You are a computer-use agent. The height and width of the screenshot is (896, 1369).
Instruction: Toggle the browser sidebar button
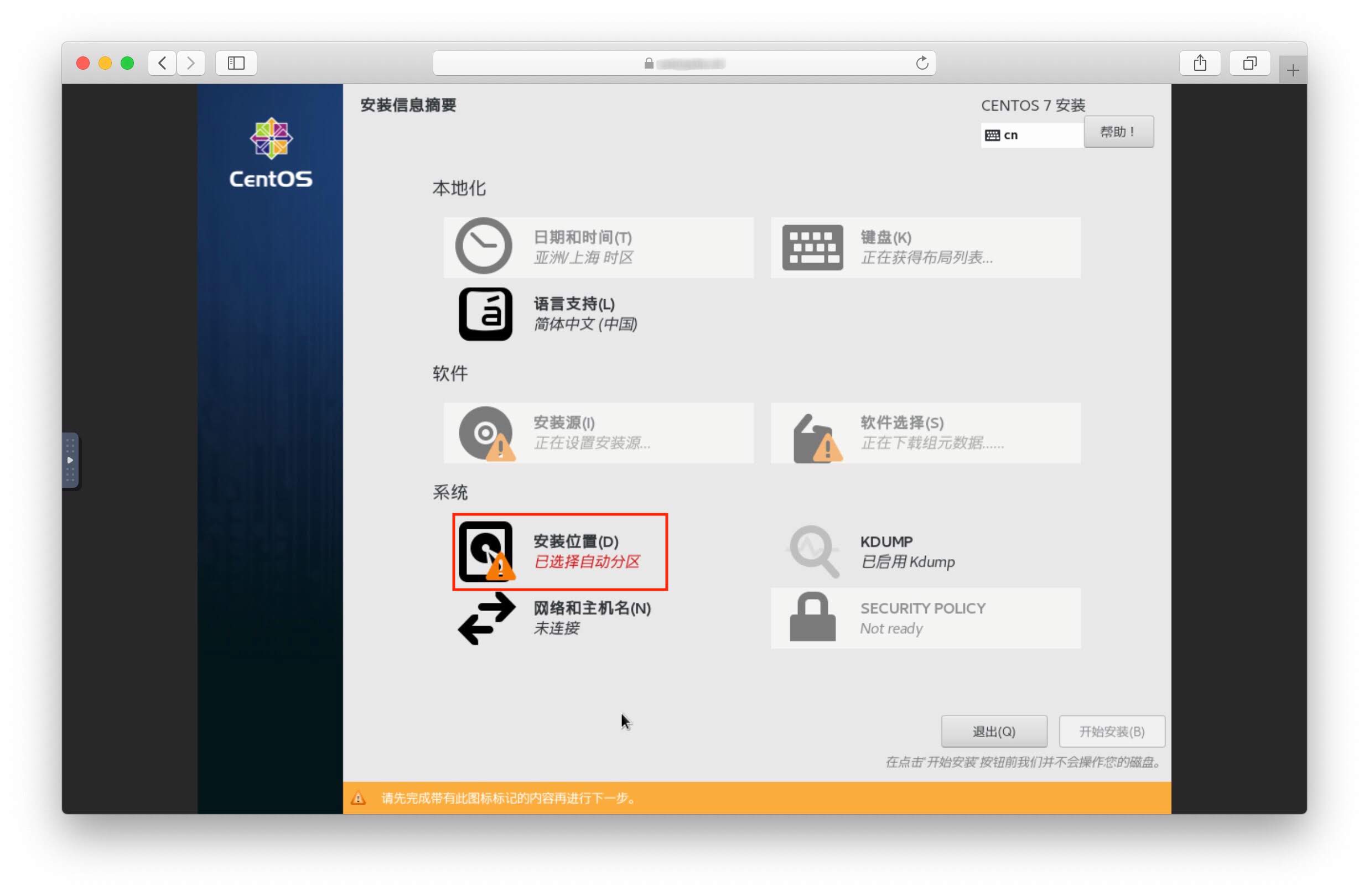(x=236, y=63)
